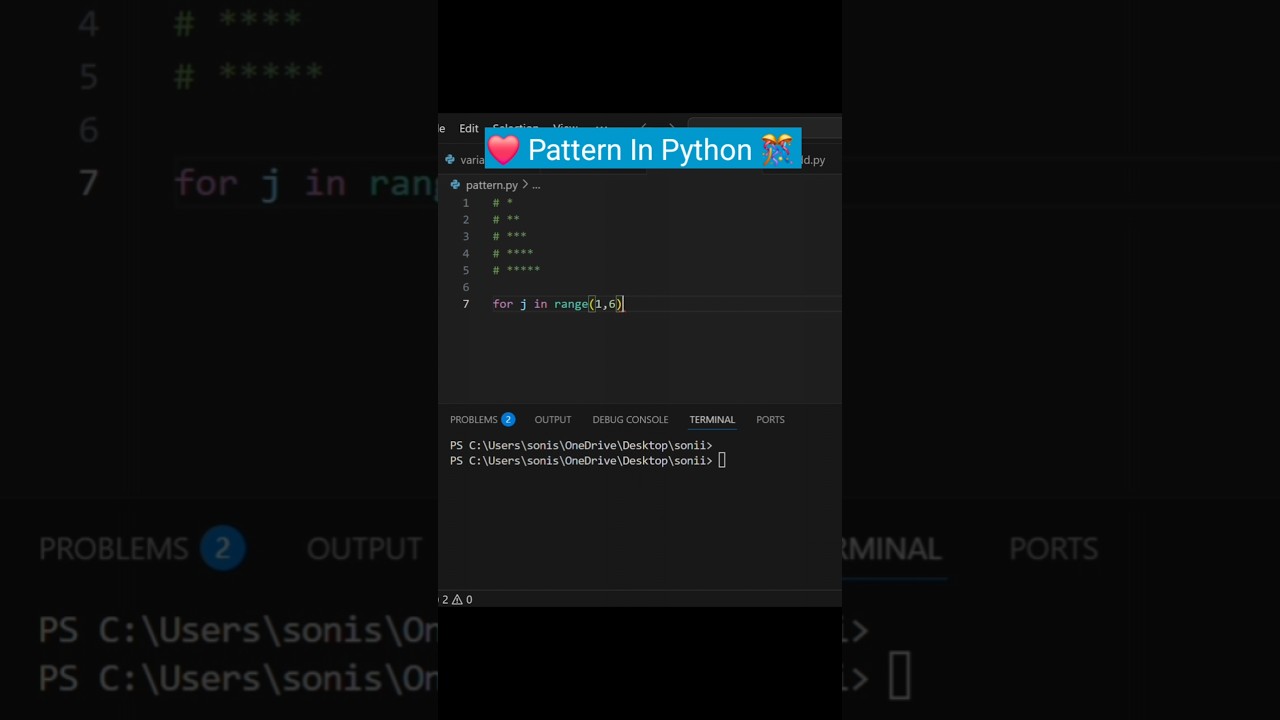Viewport: 1280px width, 720px height.
Task: Select the TERMINAL tab
Action: (712, 420)
